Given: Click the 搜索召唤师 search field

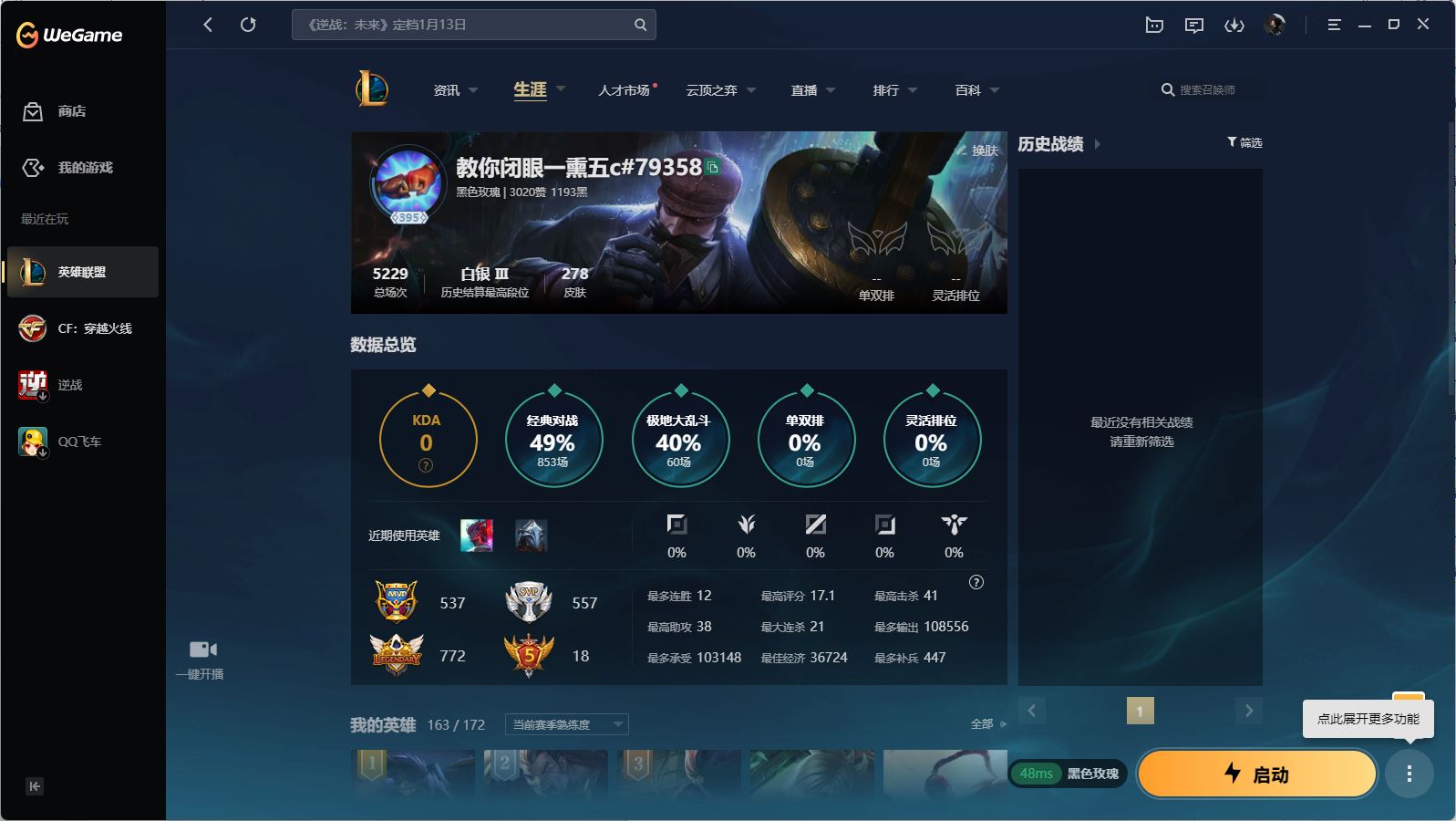Looking at the screenshot, I should click(x=1208, y=90).
